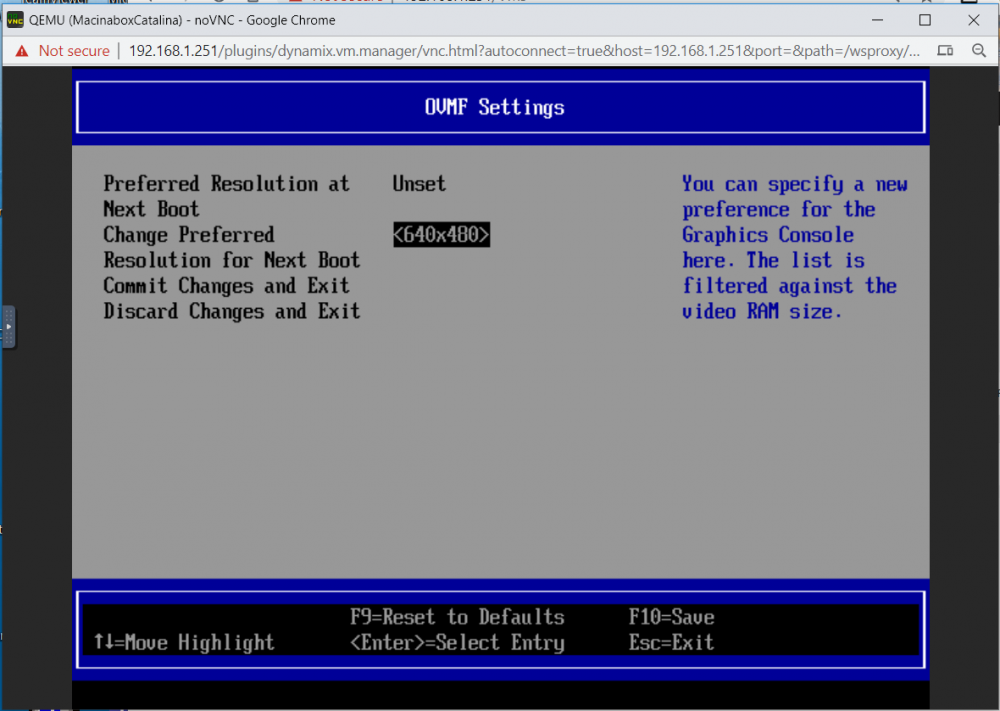Close the noVNC Chrome window

973,20
